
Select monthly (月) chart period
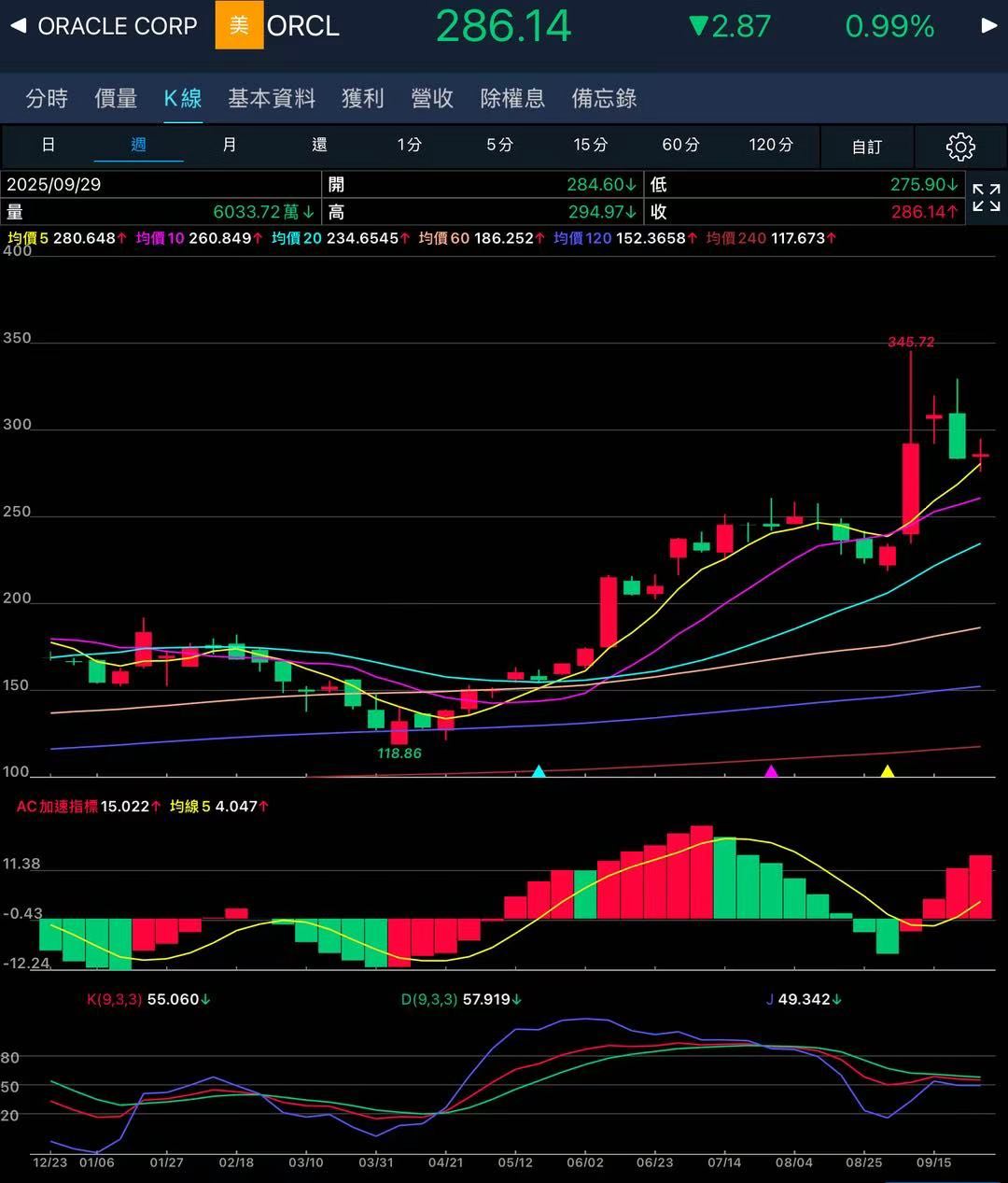tap(230, 145)
